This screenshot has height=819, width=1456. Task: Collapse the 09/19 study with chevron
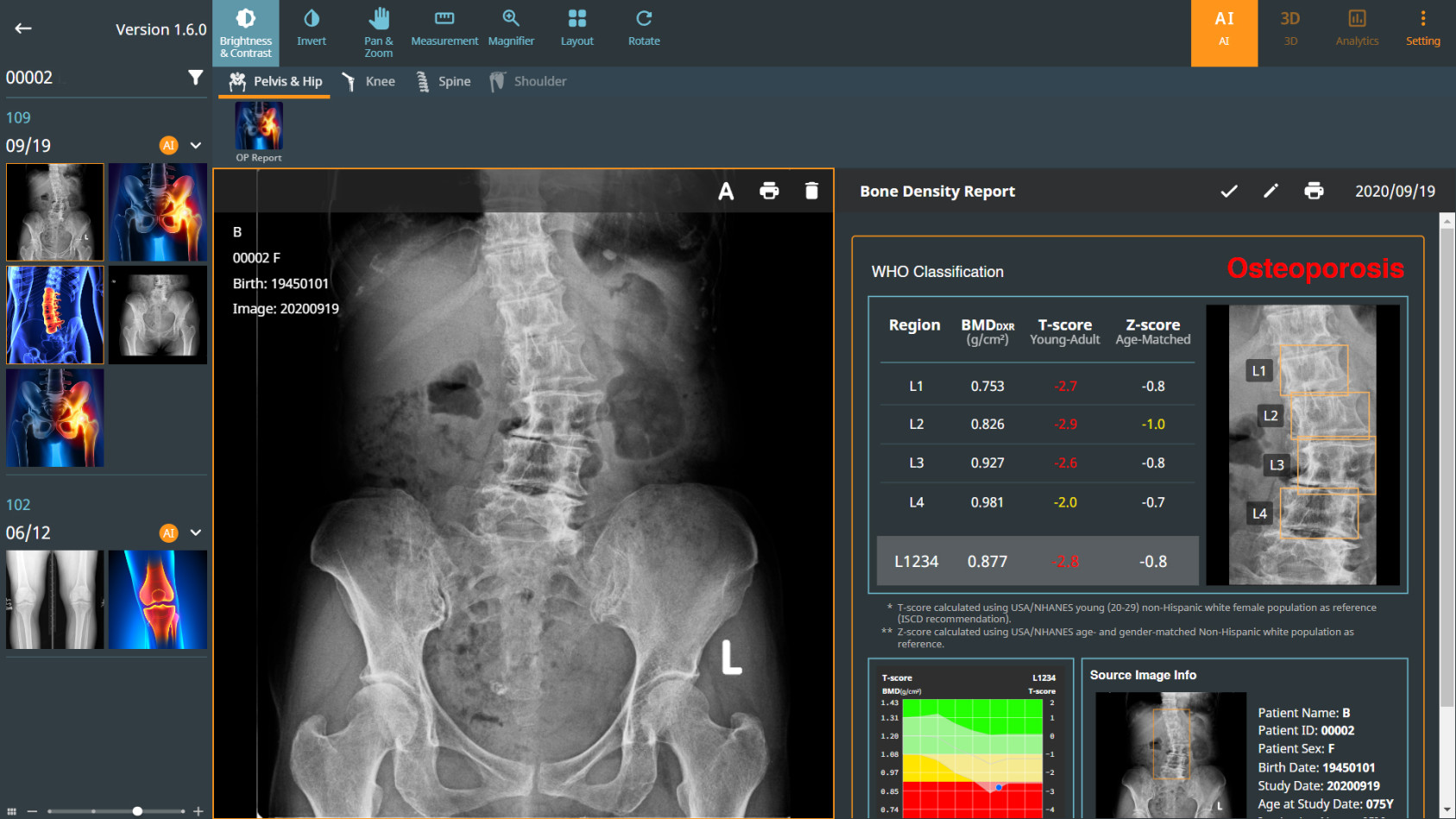click(196, 145)
